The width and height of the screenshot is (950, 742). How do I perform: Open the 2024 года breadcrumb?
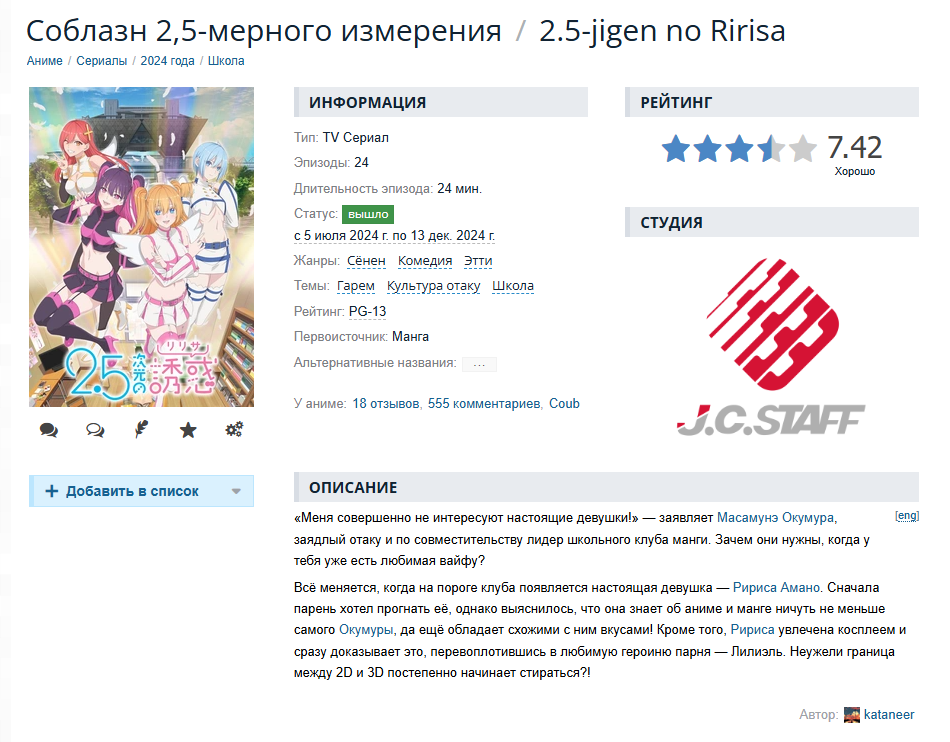[x=167, y=61]
